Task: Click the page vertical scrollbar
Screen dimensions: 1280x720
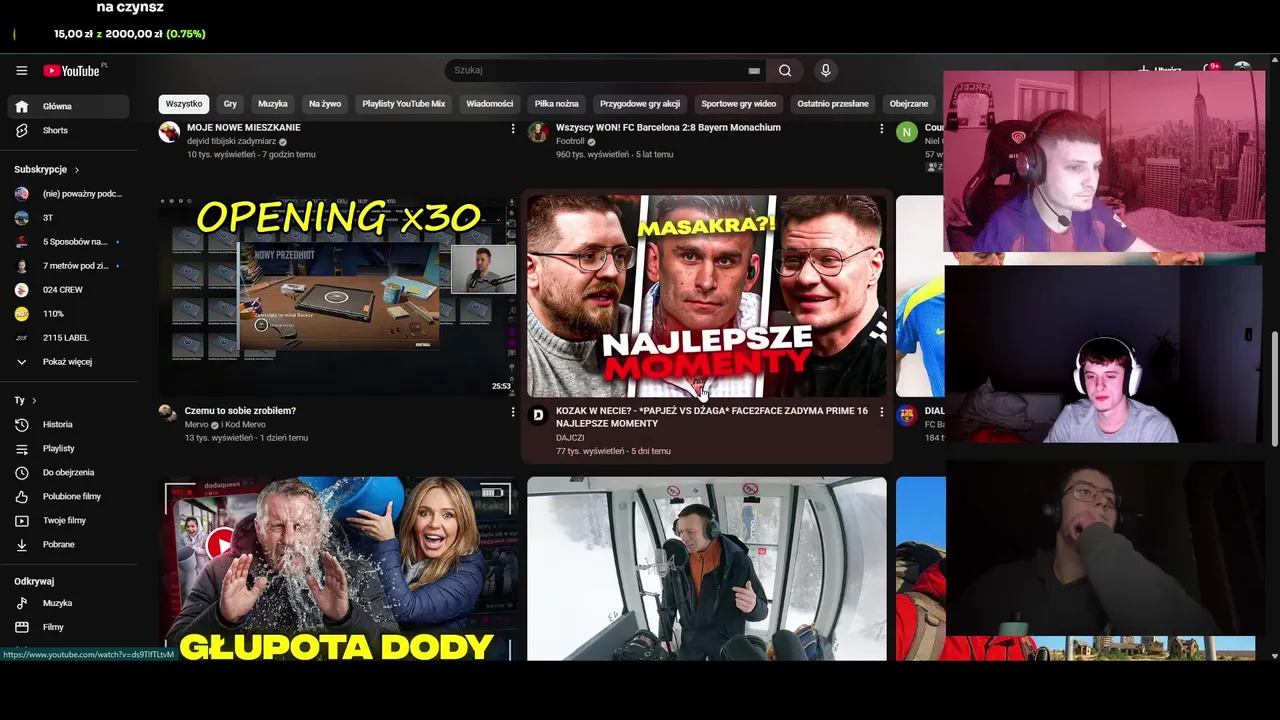Action: click(x=1274, y=390)
